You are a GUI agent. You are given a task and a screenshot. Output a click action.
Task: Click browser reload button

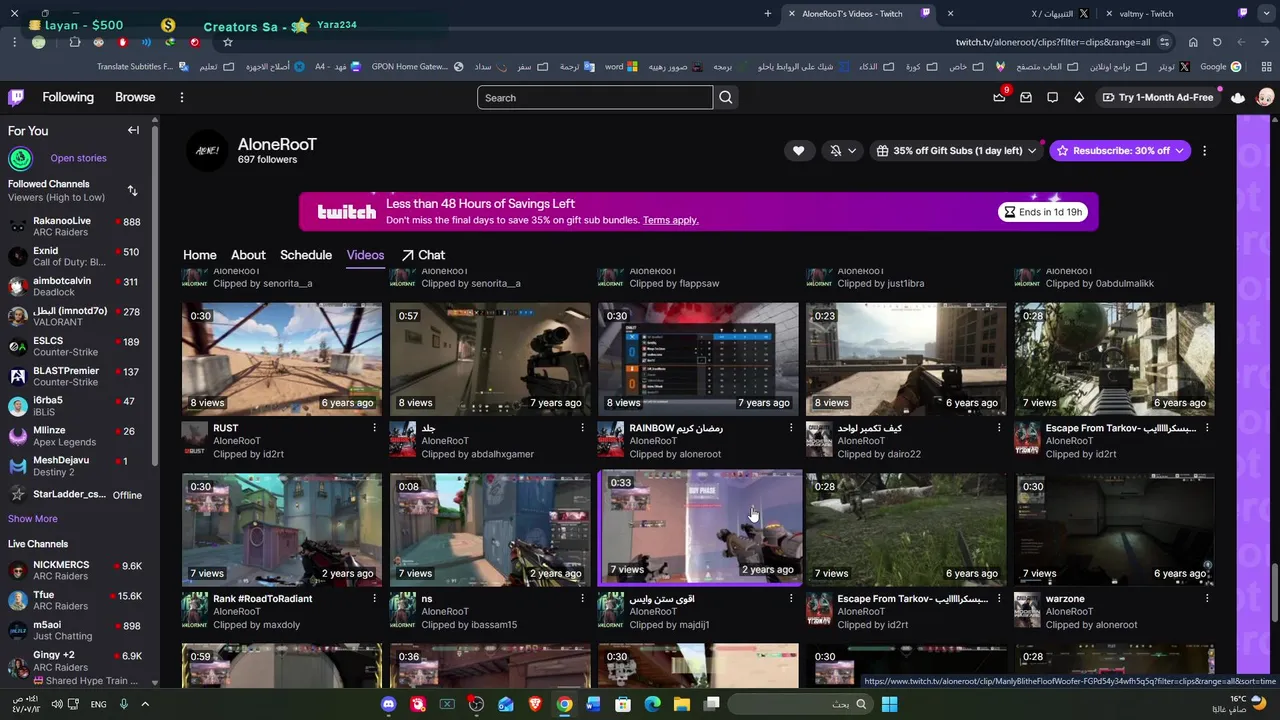[1217, 42]
